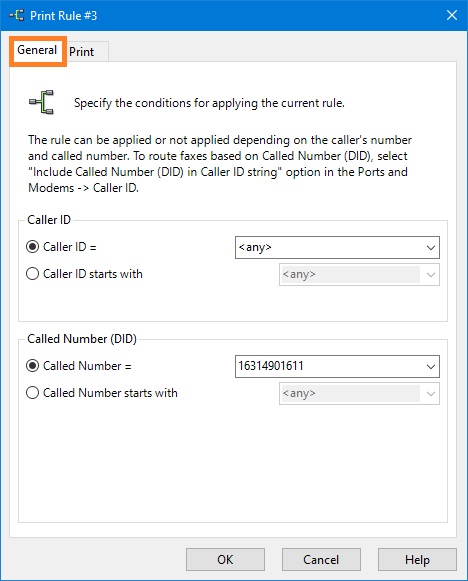Select the 'Caller ID =' radio button

pyautogui.click(x=33, y=247)
